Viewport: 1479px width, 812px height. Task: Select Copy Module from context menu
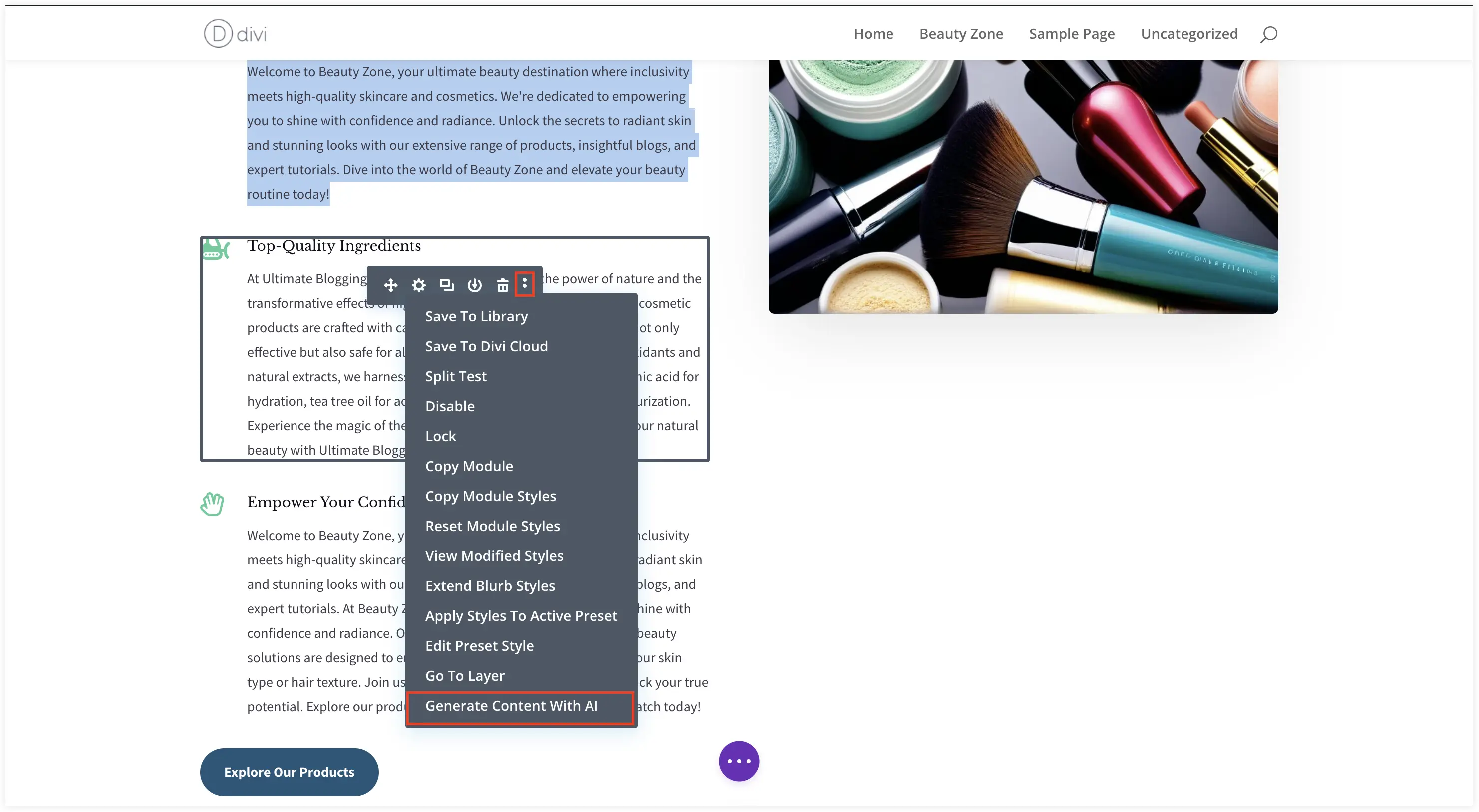[469, 465]
